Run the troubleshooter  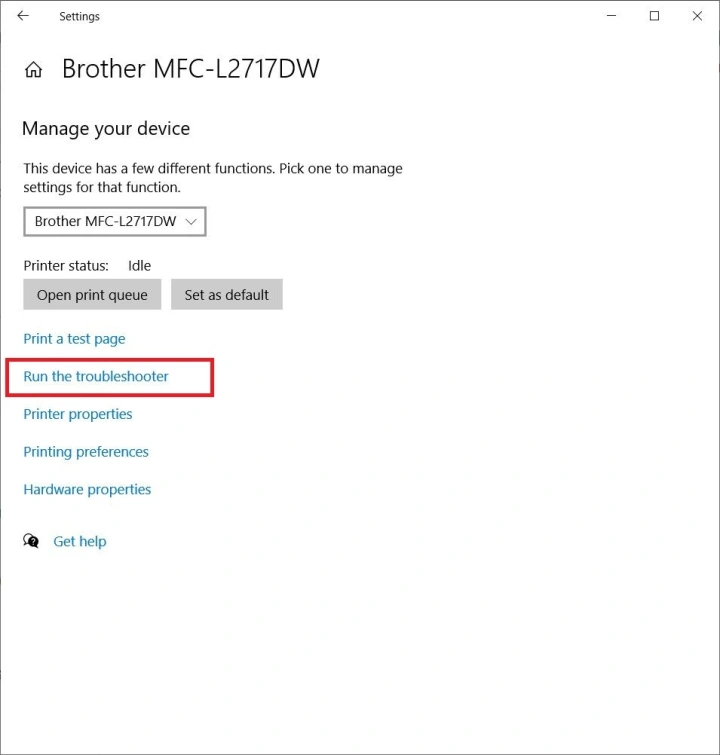tap(96, 377)
